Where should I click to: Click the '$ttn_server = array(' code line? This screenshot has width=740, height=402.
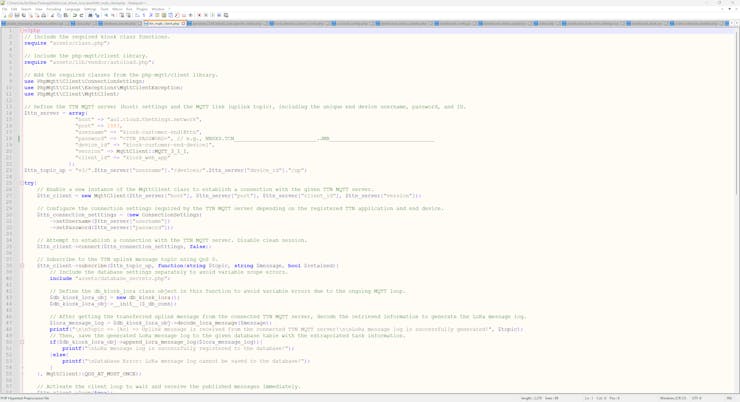tap(56, 113)
